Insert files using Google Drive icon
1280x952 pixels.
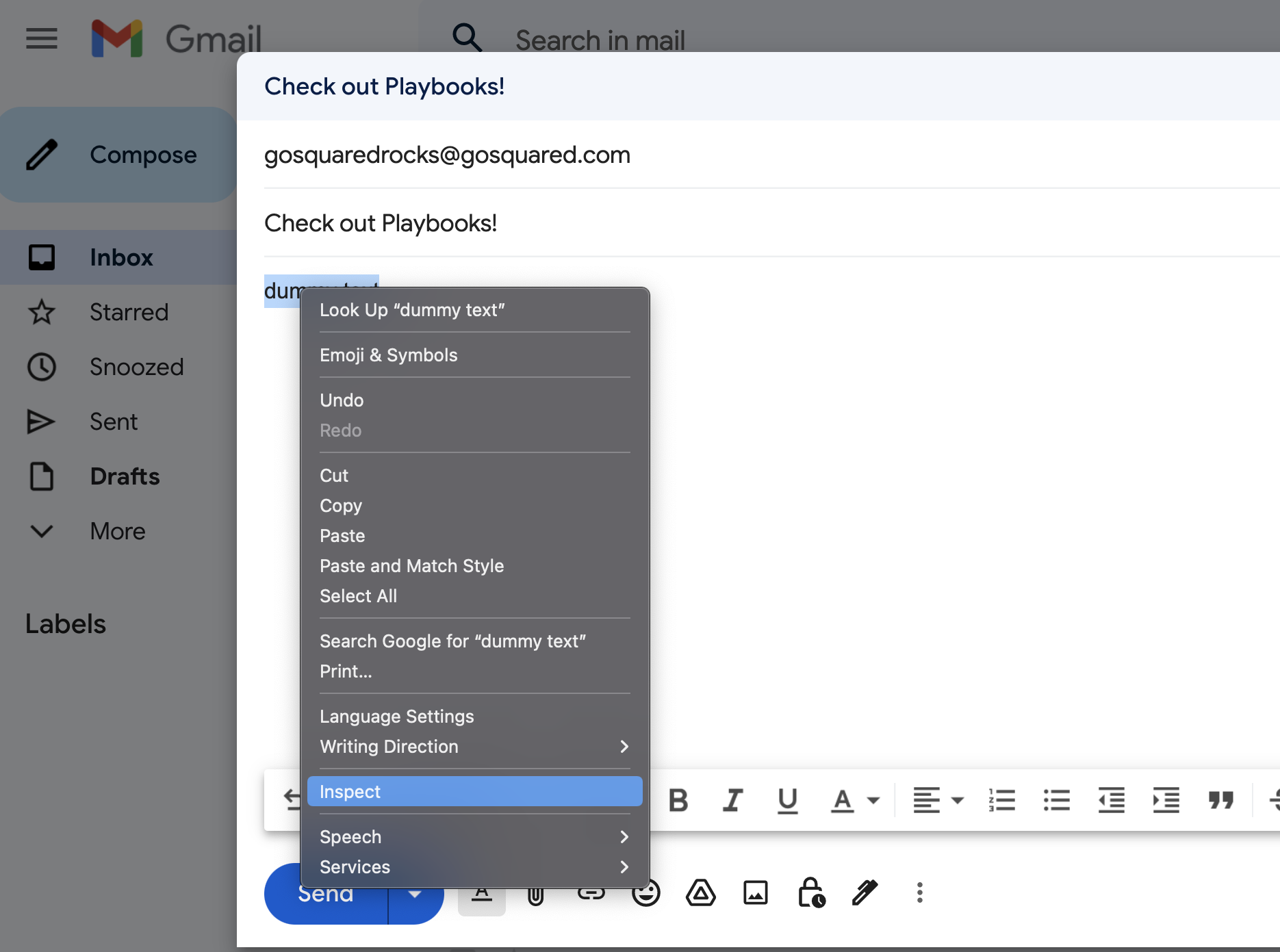(701, 893)
